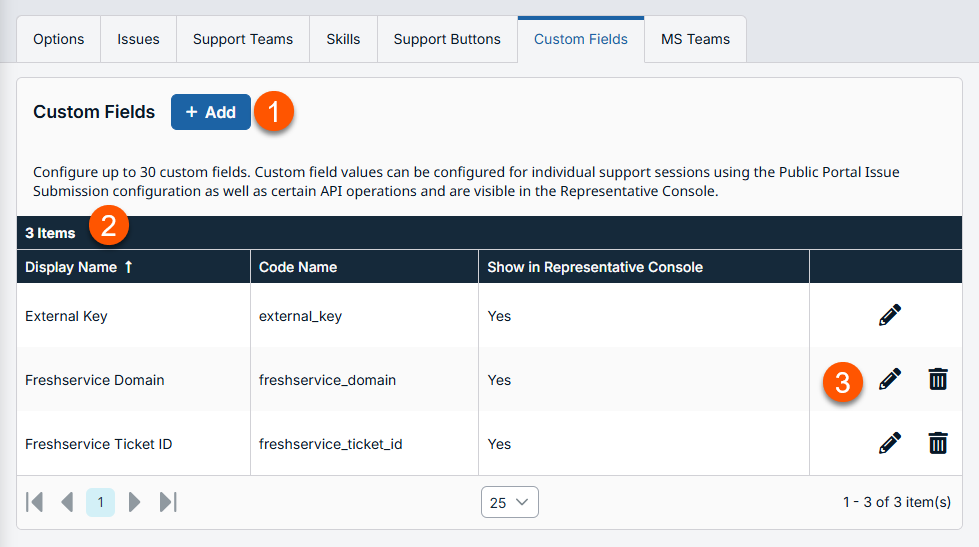This screenshot has height=547, width=979.
Task: Edit the Freshservice Domain custom field
Action: pos(889,380)
